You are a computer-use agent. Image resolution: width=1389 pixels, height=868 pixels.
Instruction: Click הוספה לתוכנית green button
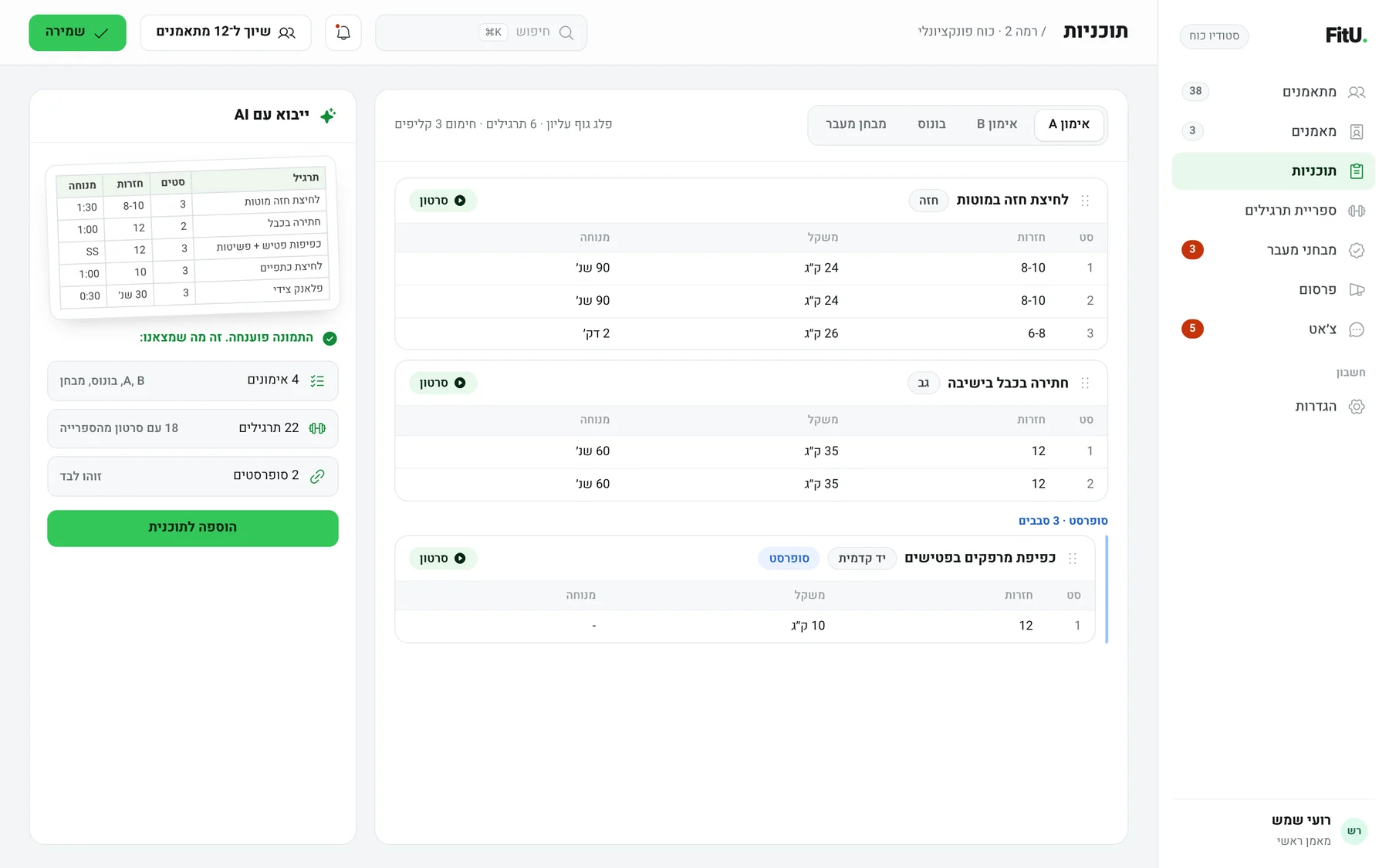[x=193, y=528]
